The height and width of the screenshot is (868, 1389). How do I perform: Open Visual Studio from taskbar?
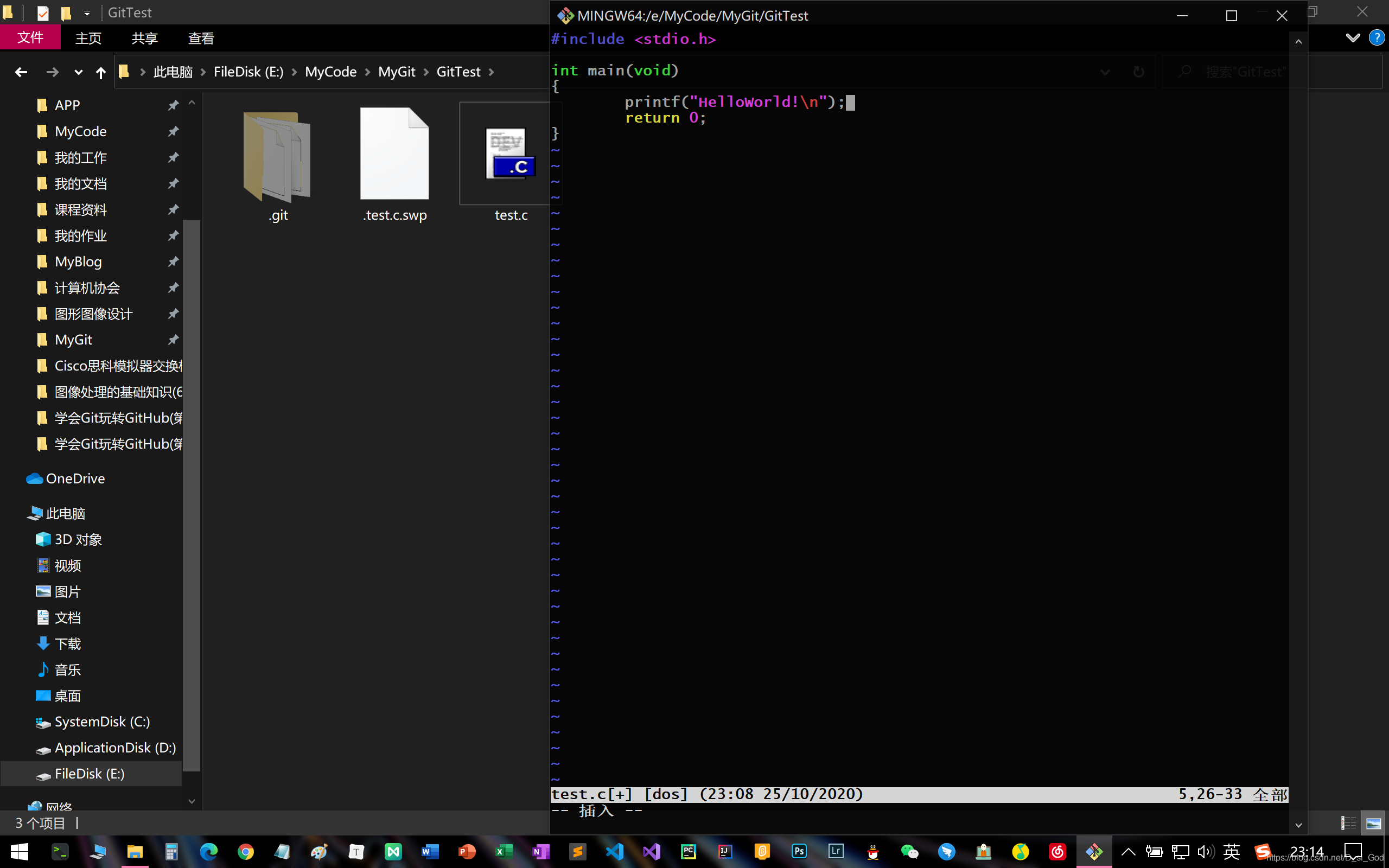click(652, 852)
